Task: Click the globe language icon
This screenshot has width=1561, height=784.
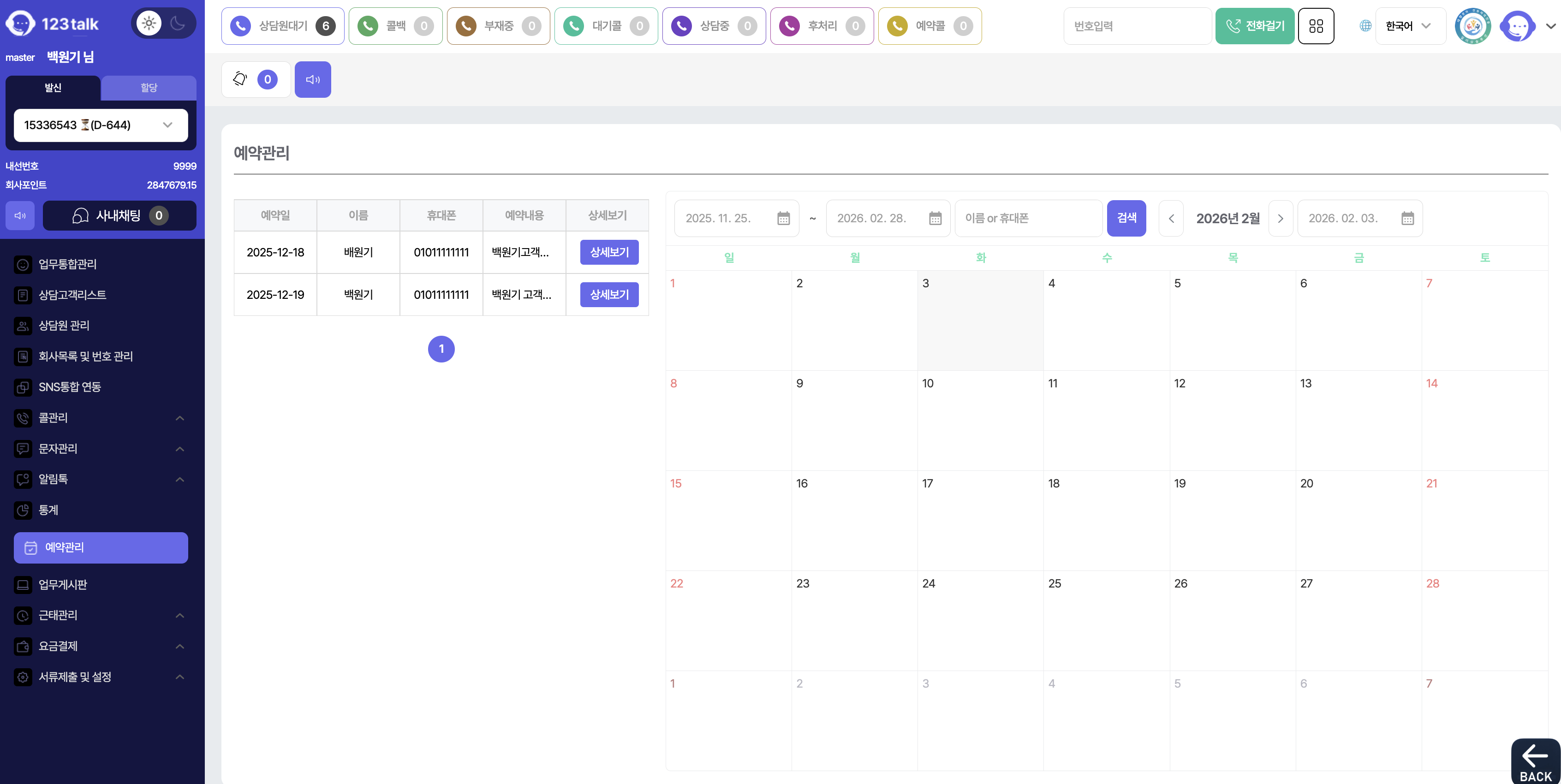Action: (1364, 26)
